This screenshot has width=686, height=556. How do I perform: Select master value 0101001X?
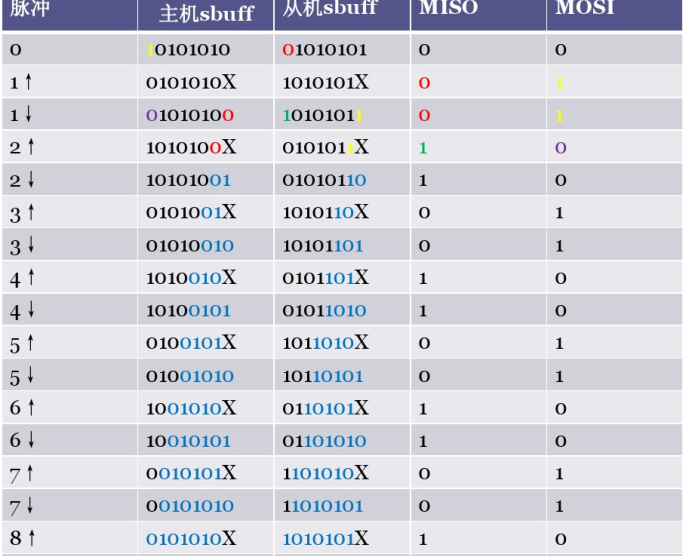pyautogui.click(x=191, y=213)
